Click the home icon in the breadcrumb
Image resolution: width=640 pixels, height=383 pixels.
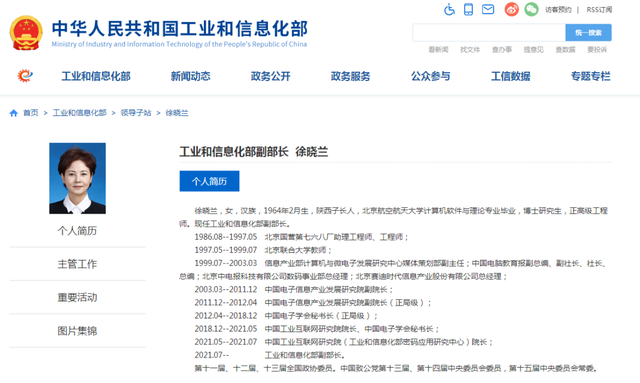(13, 113)
